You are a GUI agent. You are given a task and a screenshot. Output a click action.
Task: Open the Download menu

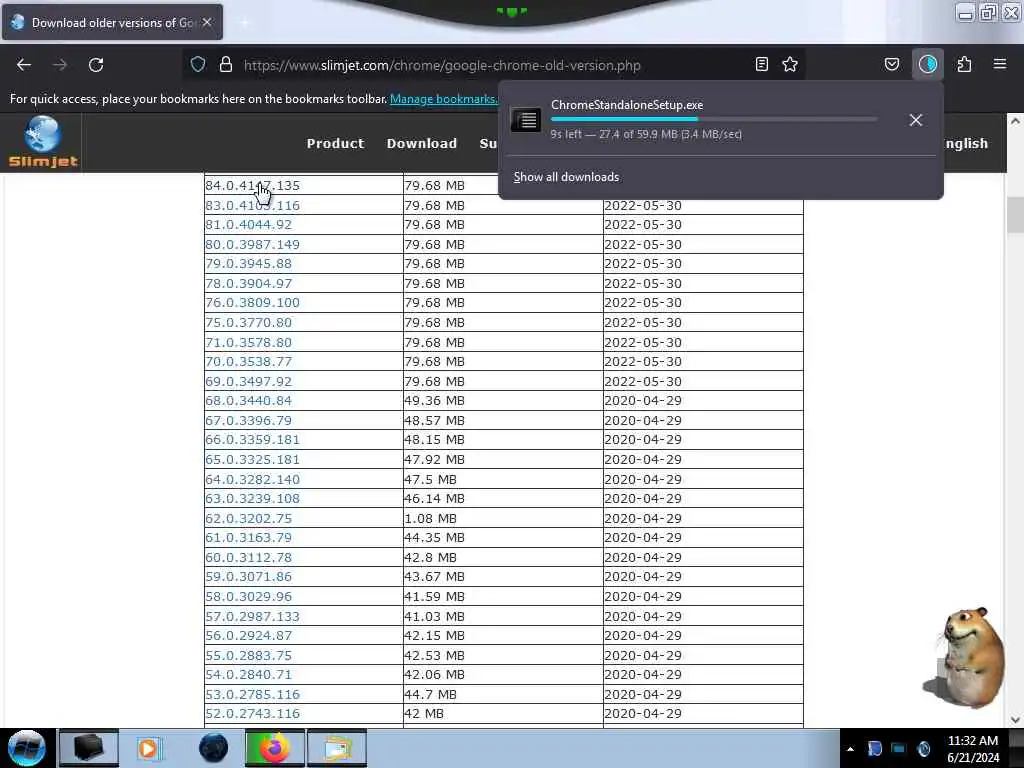(x=422, y=143)
